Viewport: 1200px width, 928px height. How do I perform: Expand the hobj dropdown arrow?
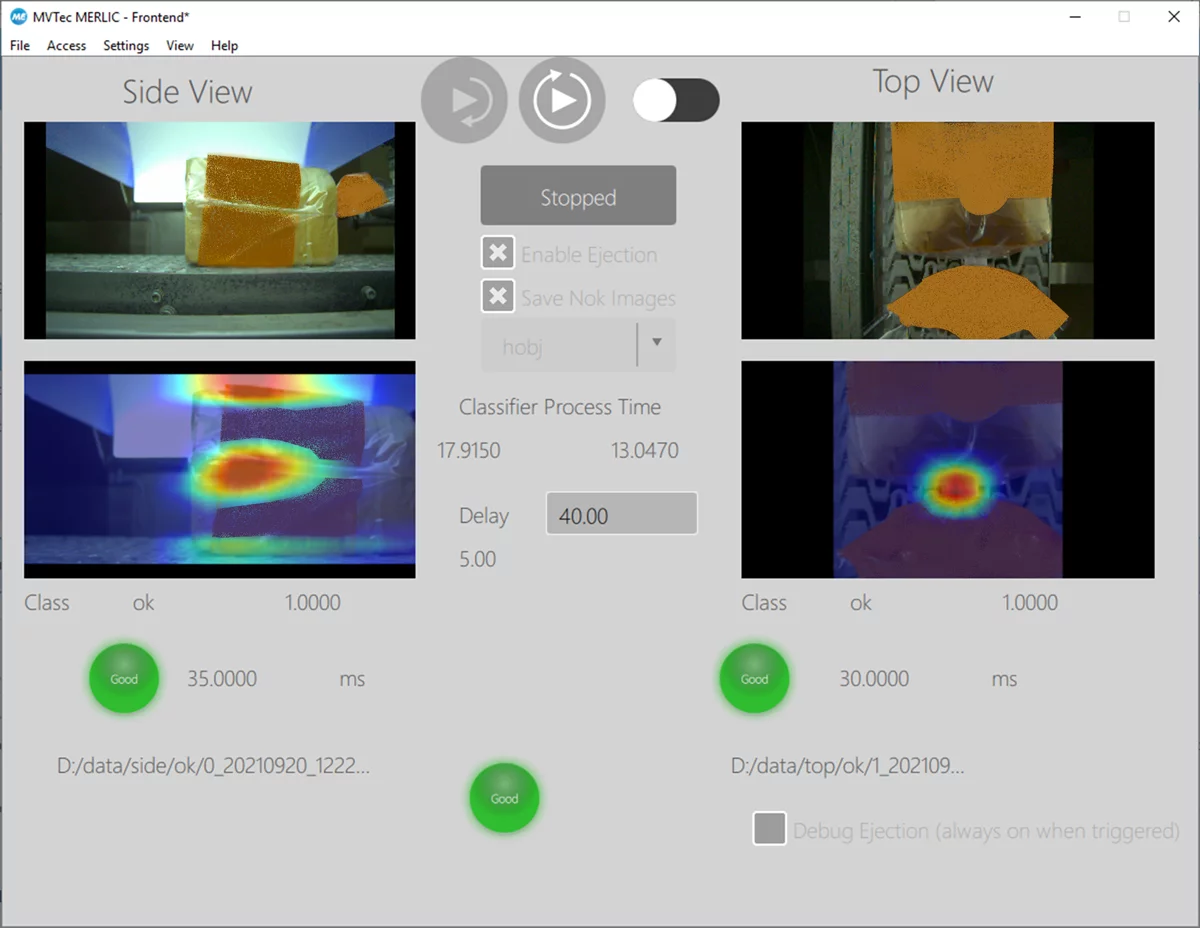[x=656, y=343]
